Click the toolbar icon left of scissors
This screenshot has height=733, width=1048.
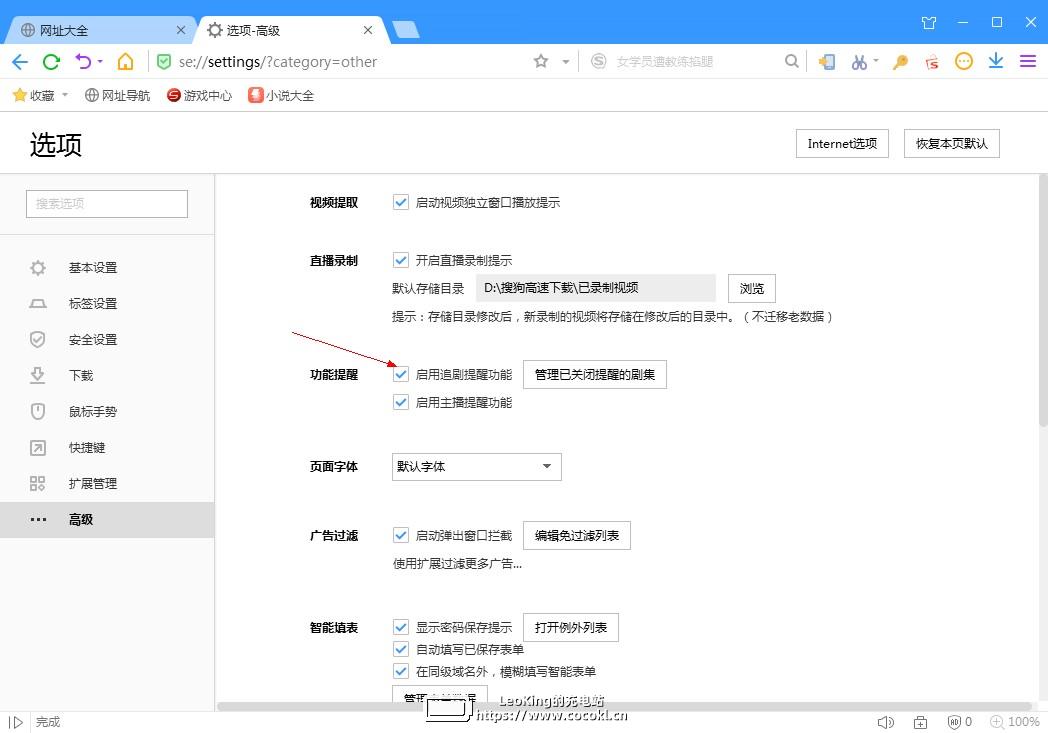pos(827,62)
